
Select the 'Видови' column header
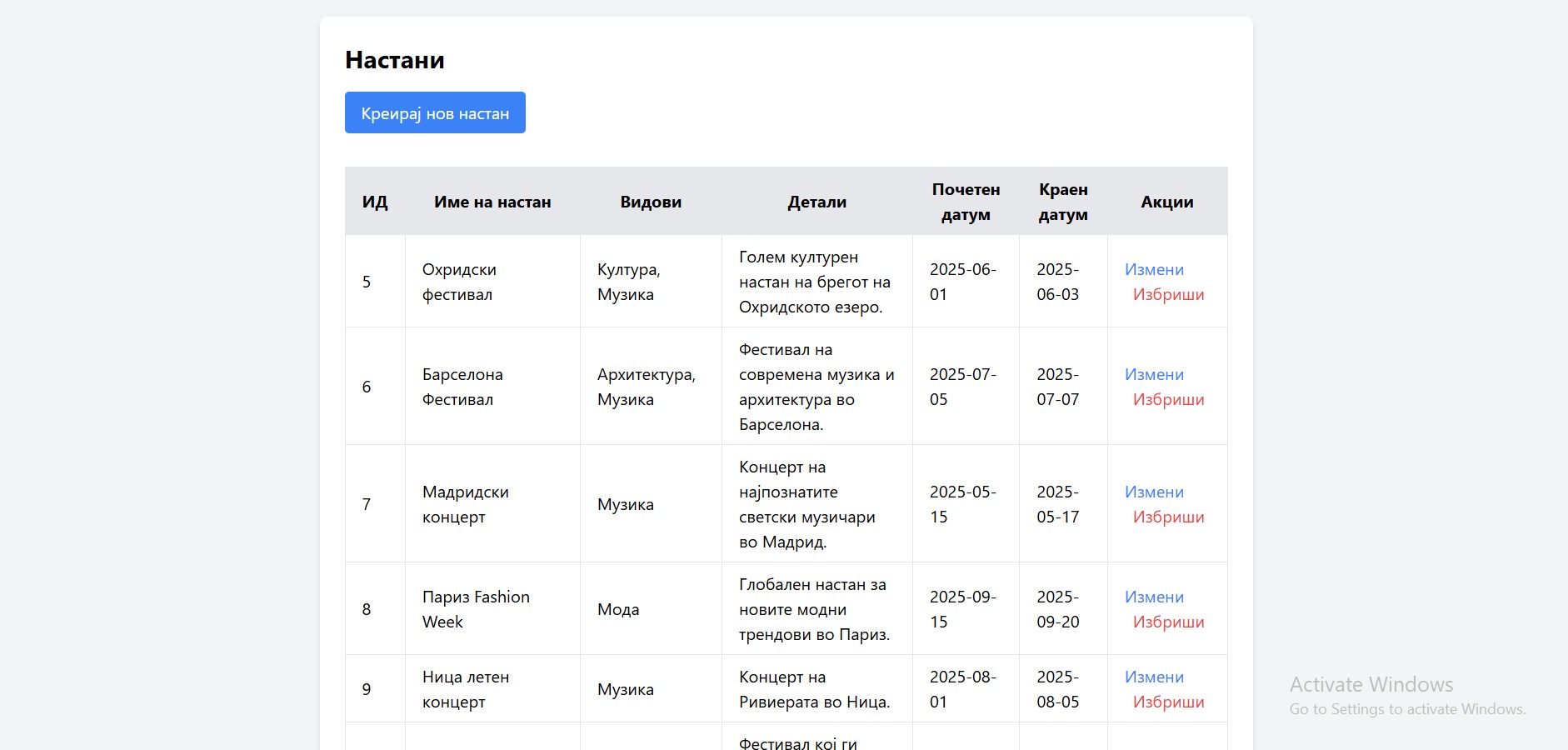click(651, 202)
